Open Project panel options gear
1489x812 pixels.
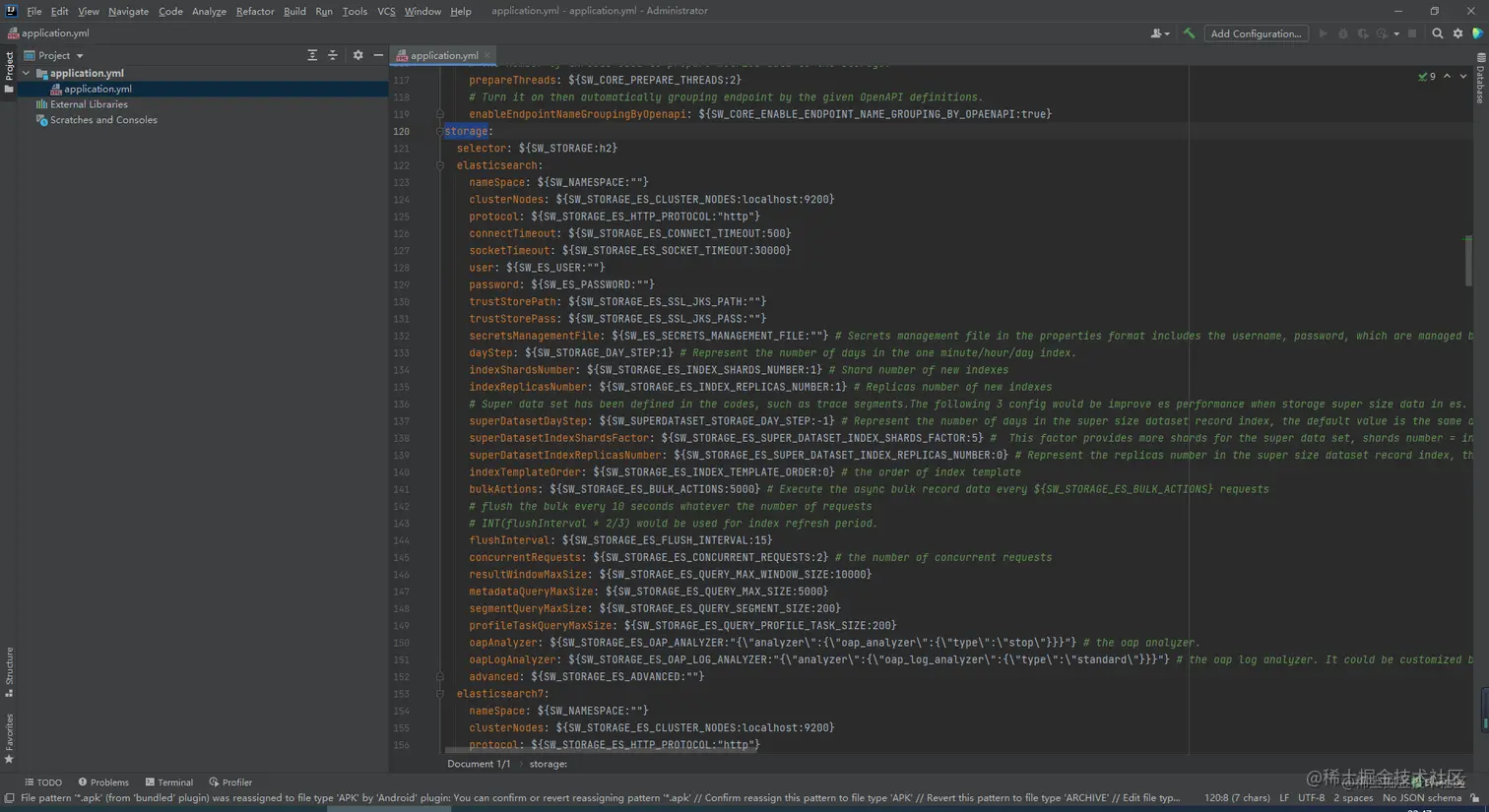tap(357, 55)
